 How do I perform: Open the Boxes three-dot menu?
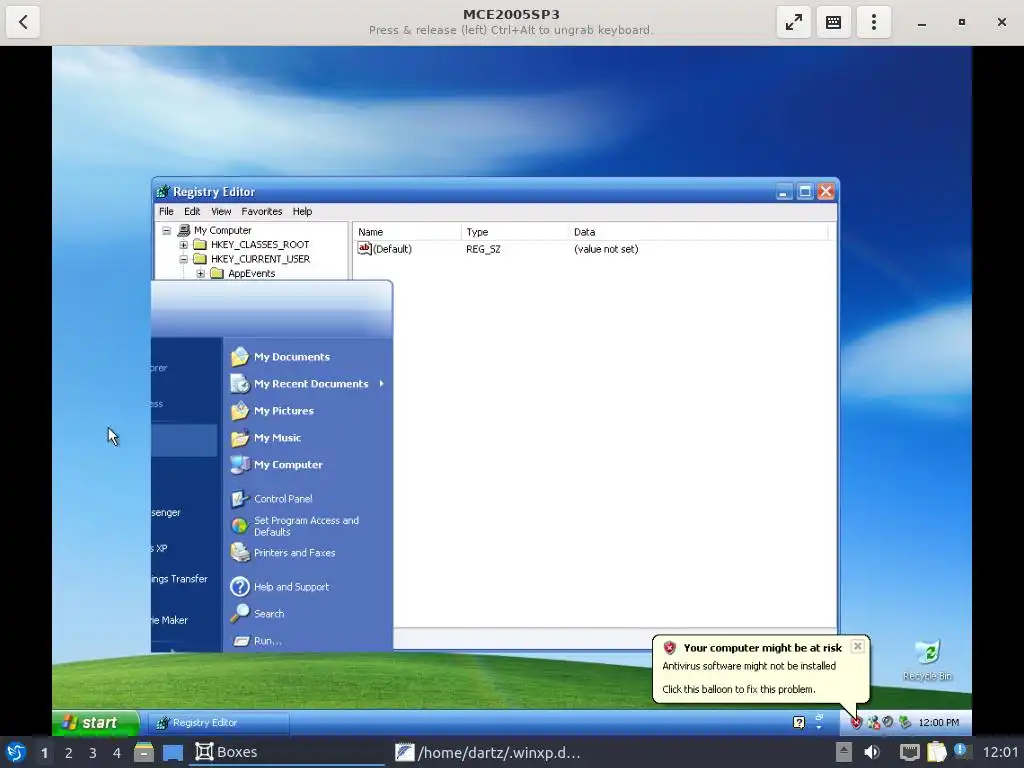pos(874,22)
